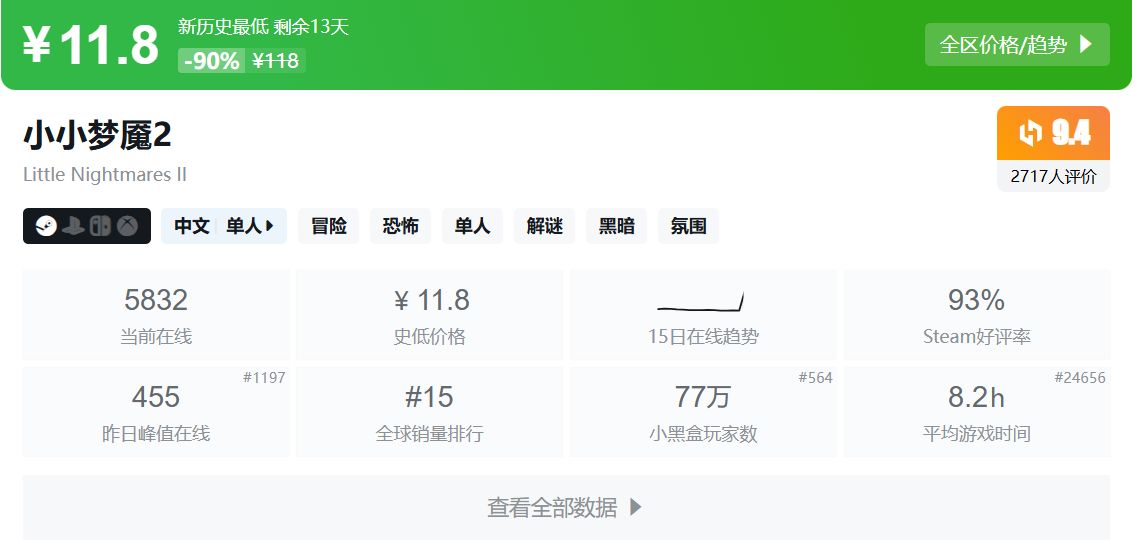Click the #564 rank label
The width and height of the screenshot is (1135, 556).
815,377
